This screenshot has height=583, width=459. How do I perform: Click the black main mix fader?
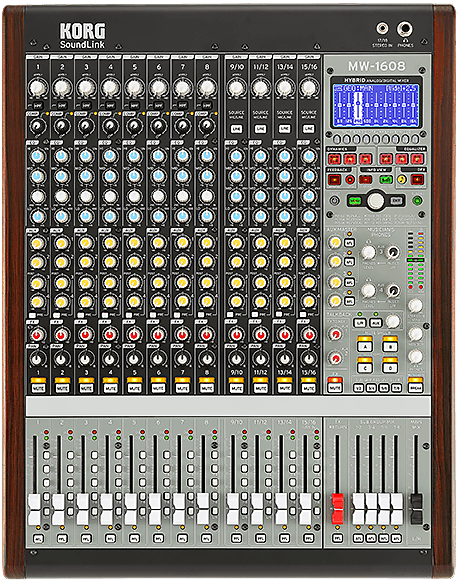(x=416, y=508)
